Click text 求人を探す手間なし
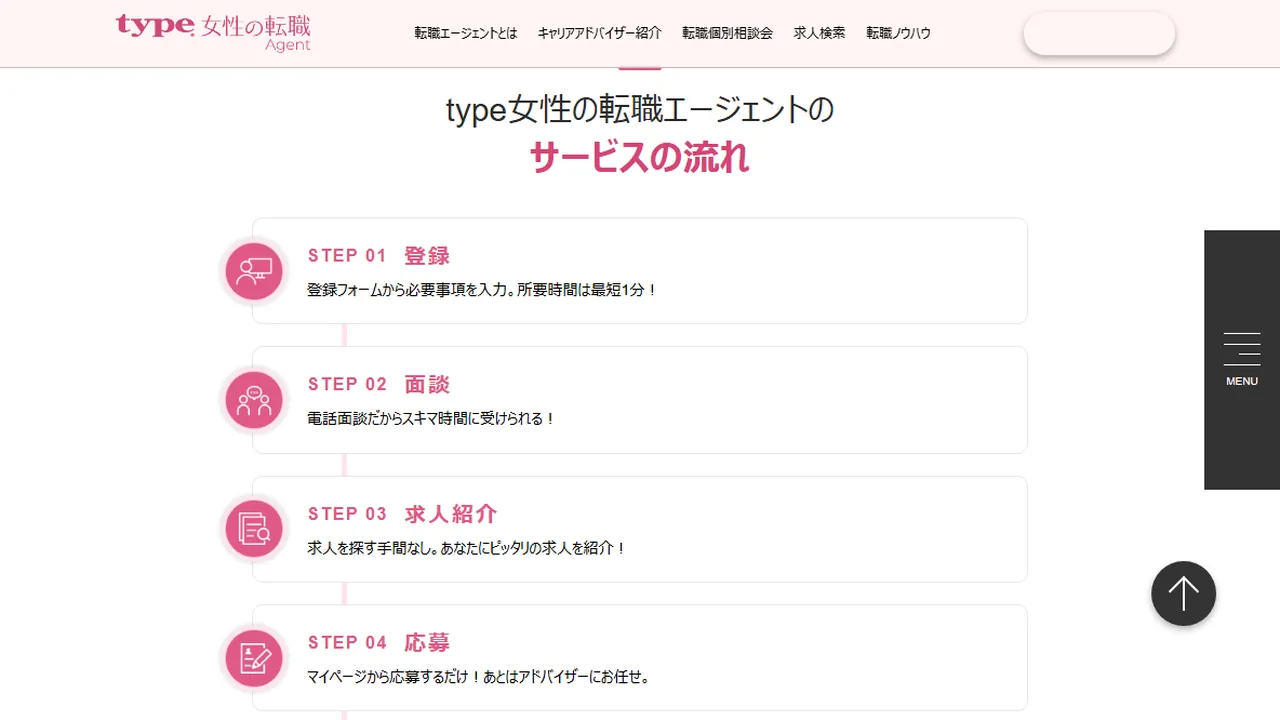The height and width of the screenshot is (720, 1280). 370,548
